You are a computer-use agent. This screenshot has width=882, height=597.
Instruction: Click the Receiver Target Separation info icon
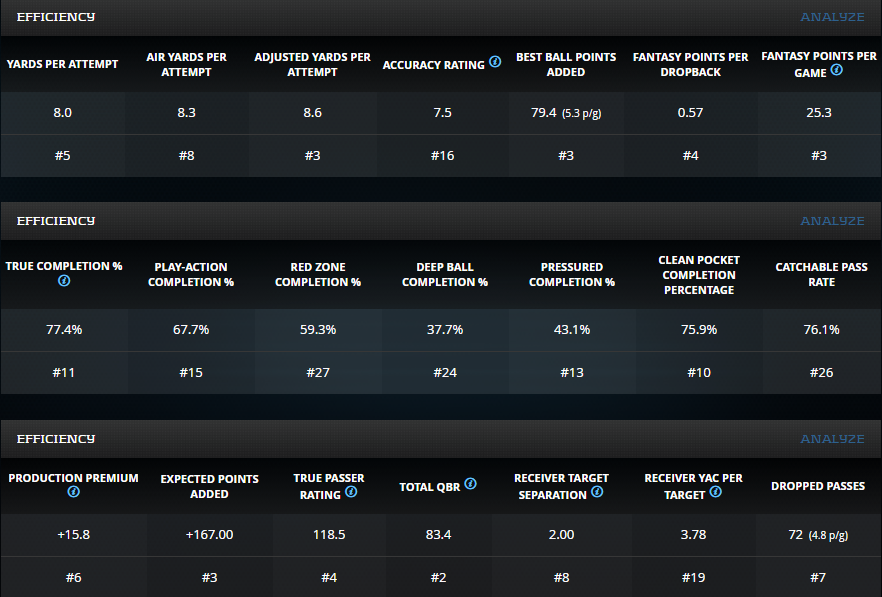pyautogui.click(x=597, y=492)
